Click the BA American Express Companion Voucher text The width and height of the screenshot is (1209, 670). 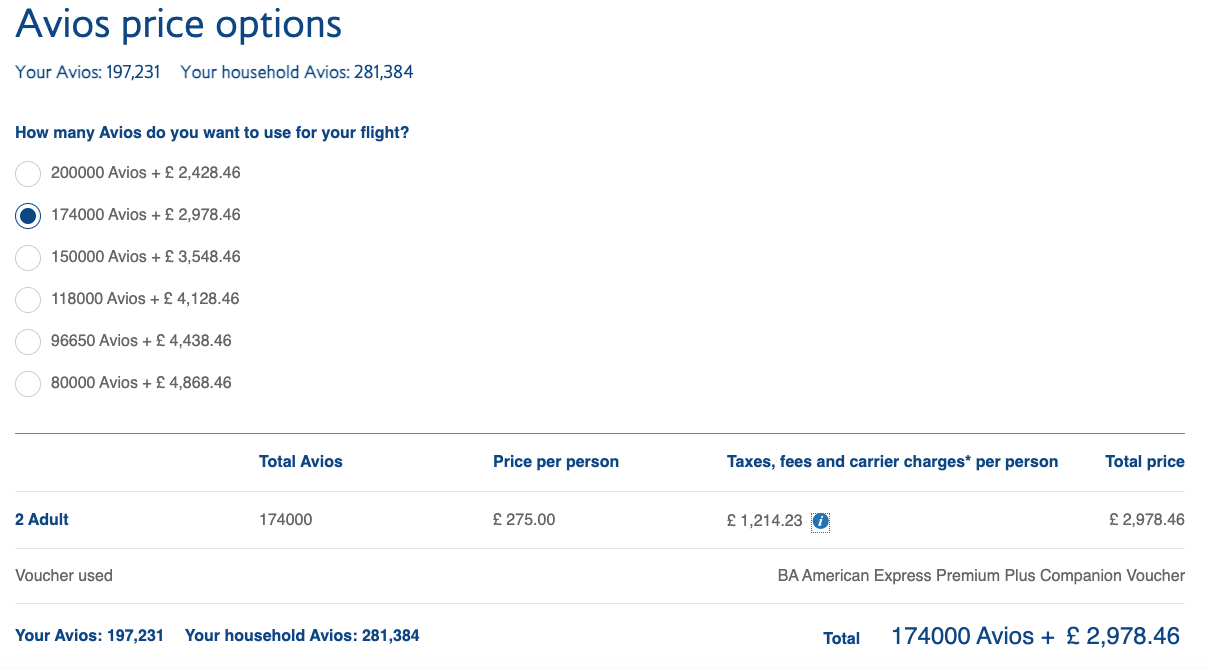click(x=981, y=576)
